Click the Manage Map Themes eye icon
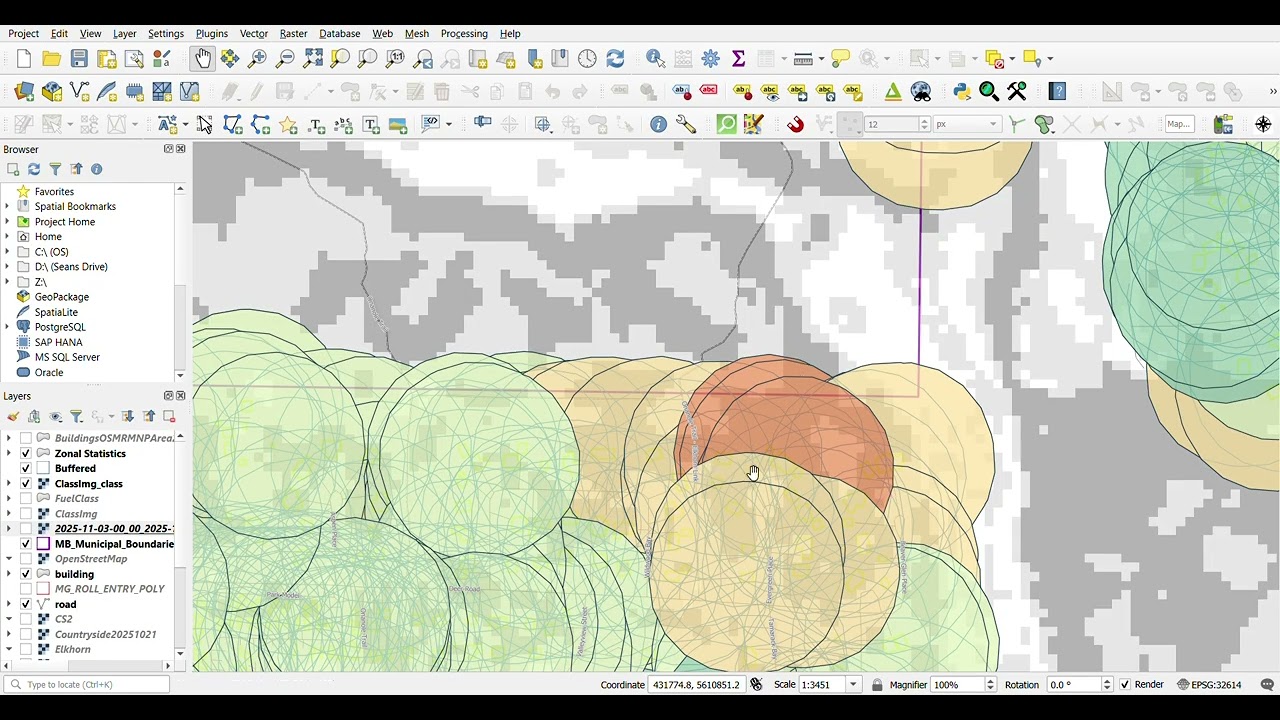 (56, 417)
